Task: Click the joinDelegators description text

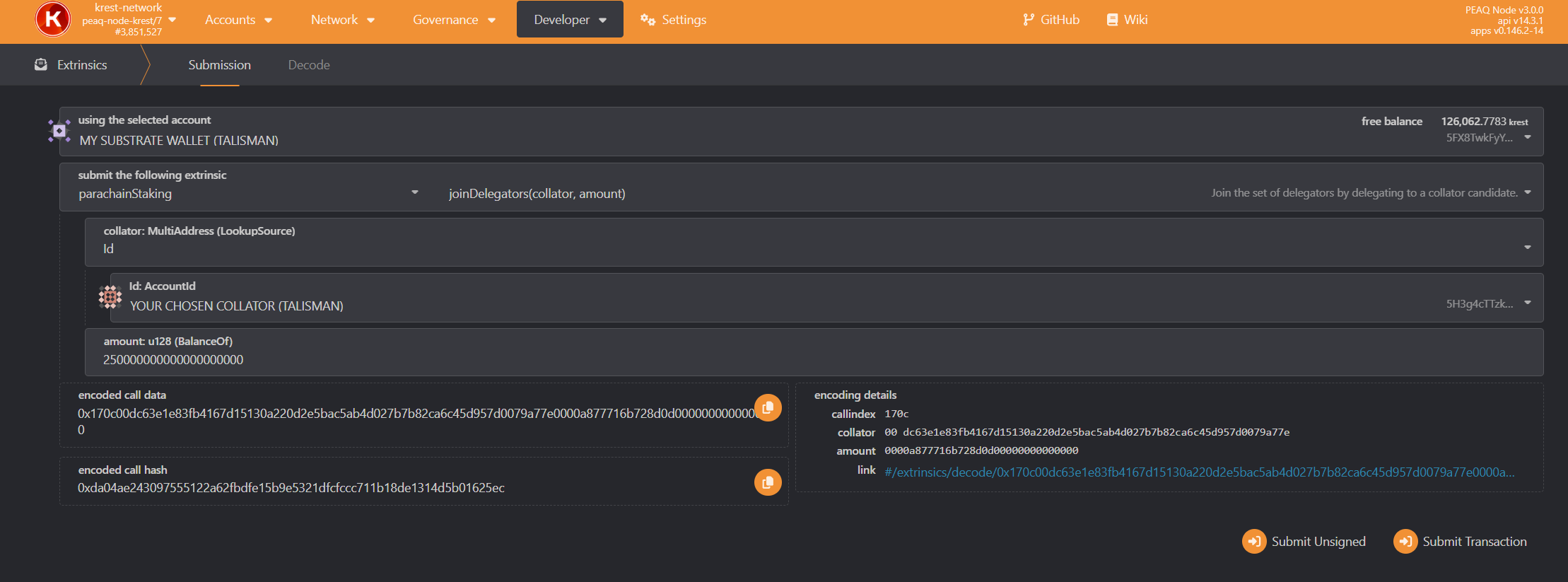Action: click(1364, 193)
